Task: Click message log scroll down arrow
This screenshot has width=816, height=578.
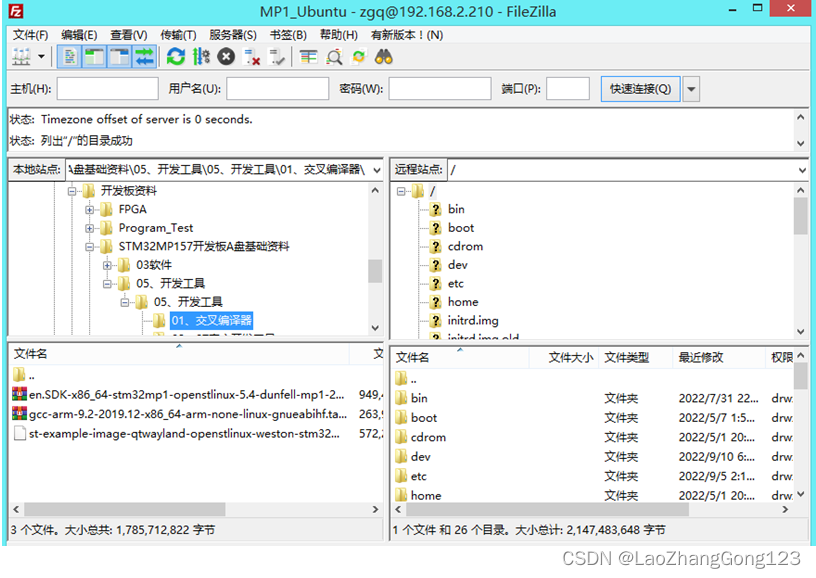Action: pyautogui.click(x=800, y=143)
